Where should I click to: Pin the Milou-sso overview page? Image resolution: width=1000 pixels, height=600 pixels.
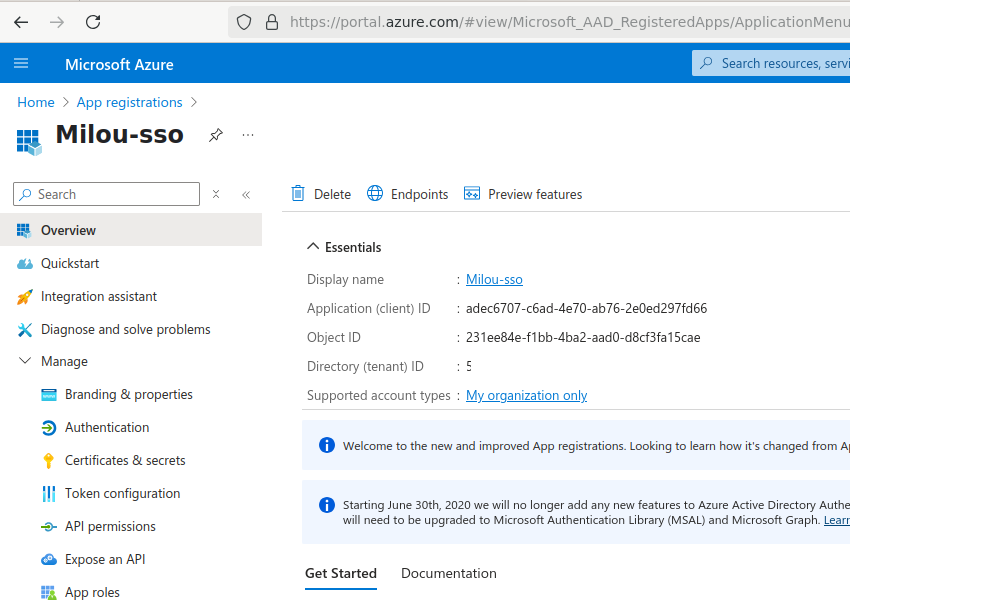[x=215, y=134]
